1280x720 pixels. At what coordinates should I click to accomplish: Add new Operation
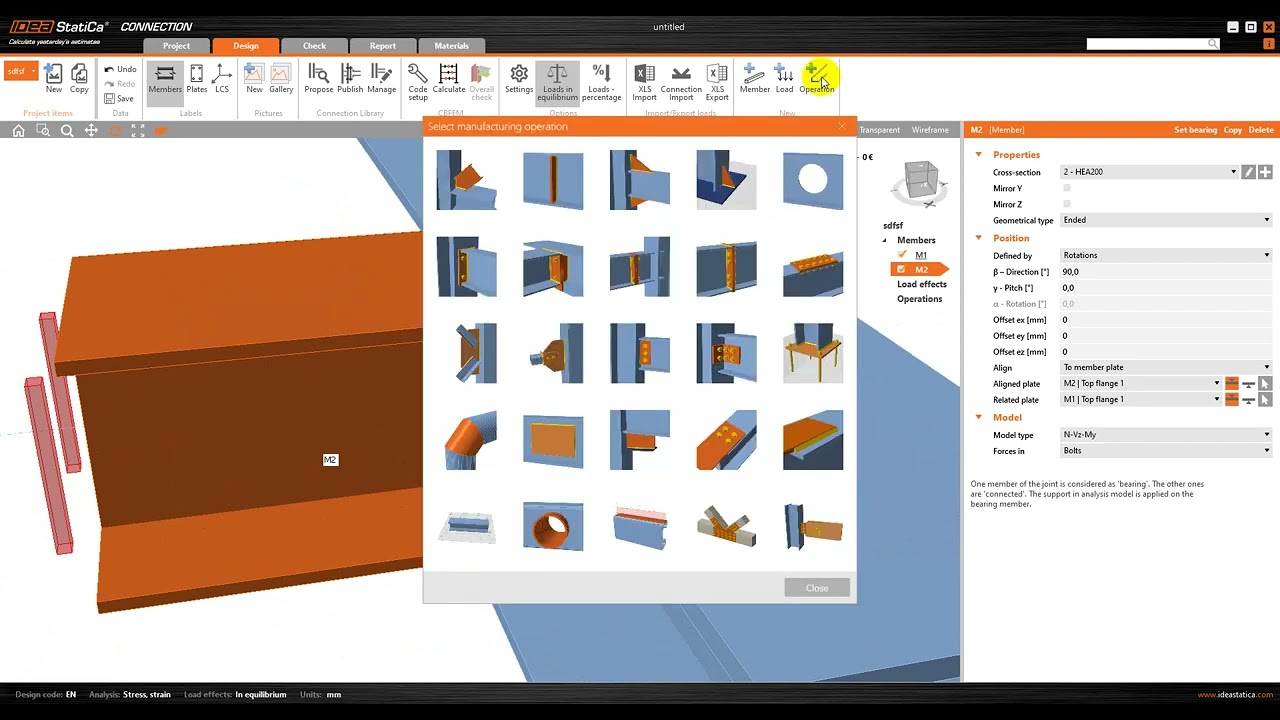point(817,79)
